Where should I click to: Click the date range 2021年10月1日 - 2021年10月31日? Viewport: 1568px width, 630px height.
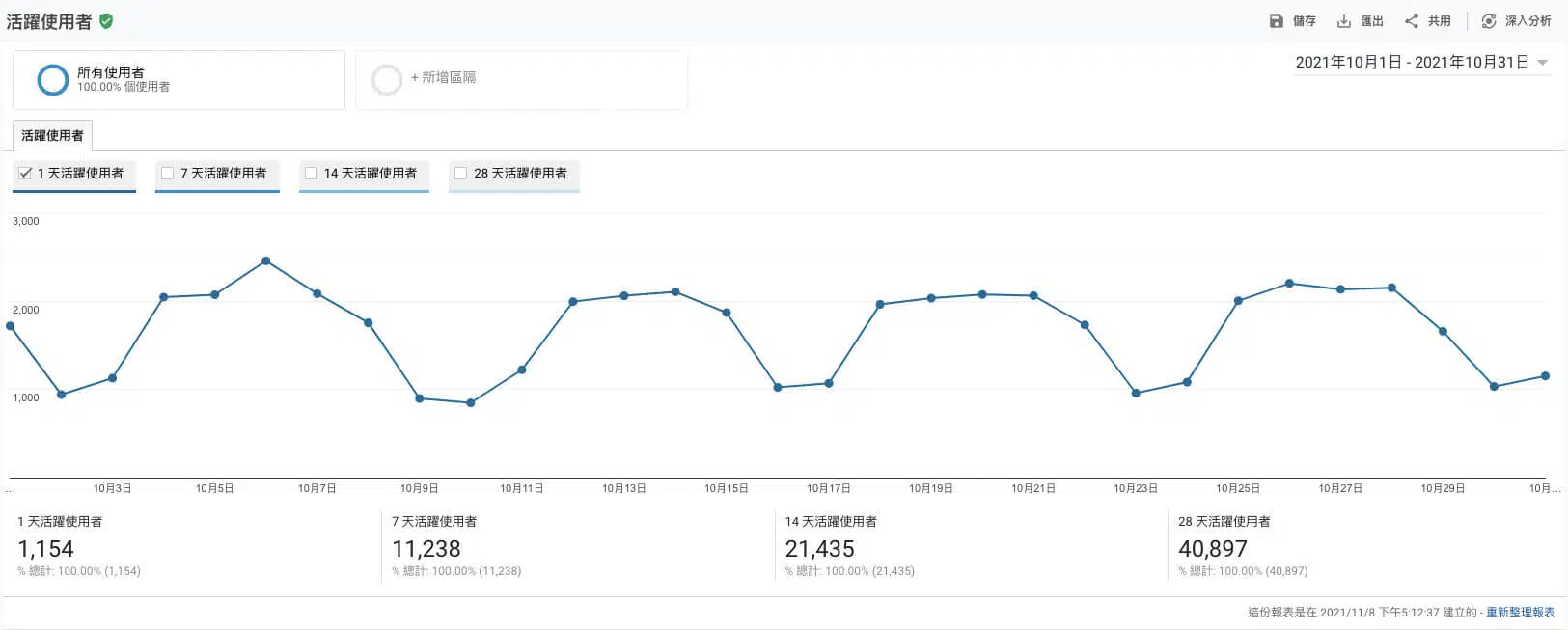[x=1412, y=63]
